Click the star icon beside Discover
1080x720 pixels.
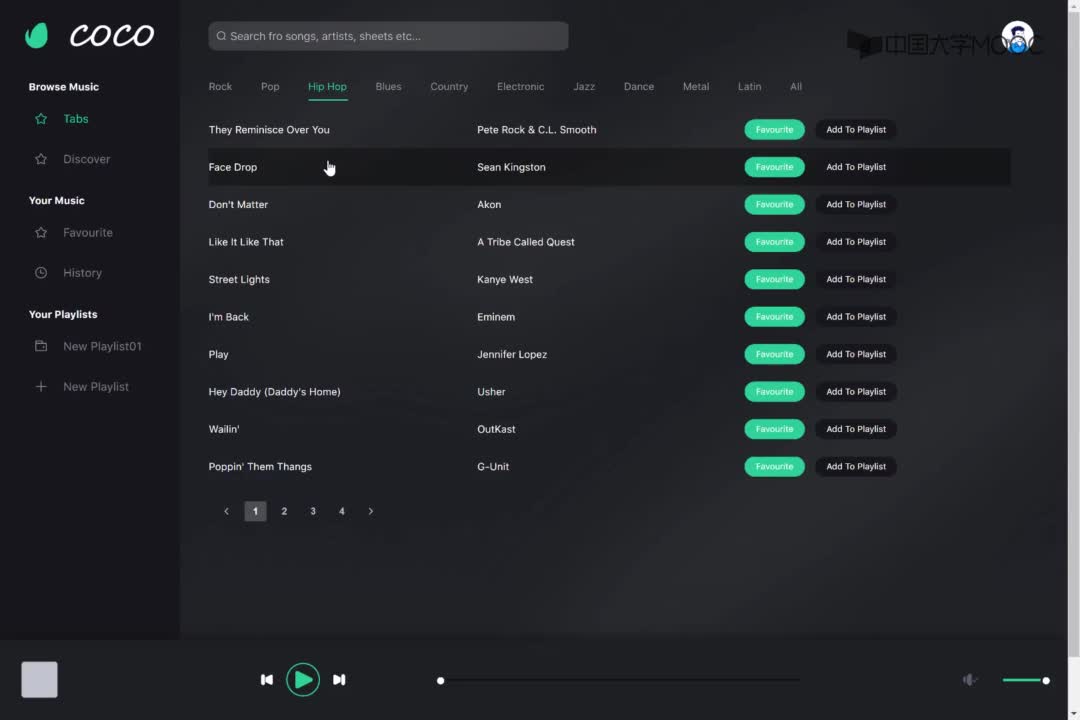coord(41,159)
